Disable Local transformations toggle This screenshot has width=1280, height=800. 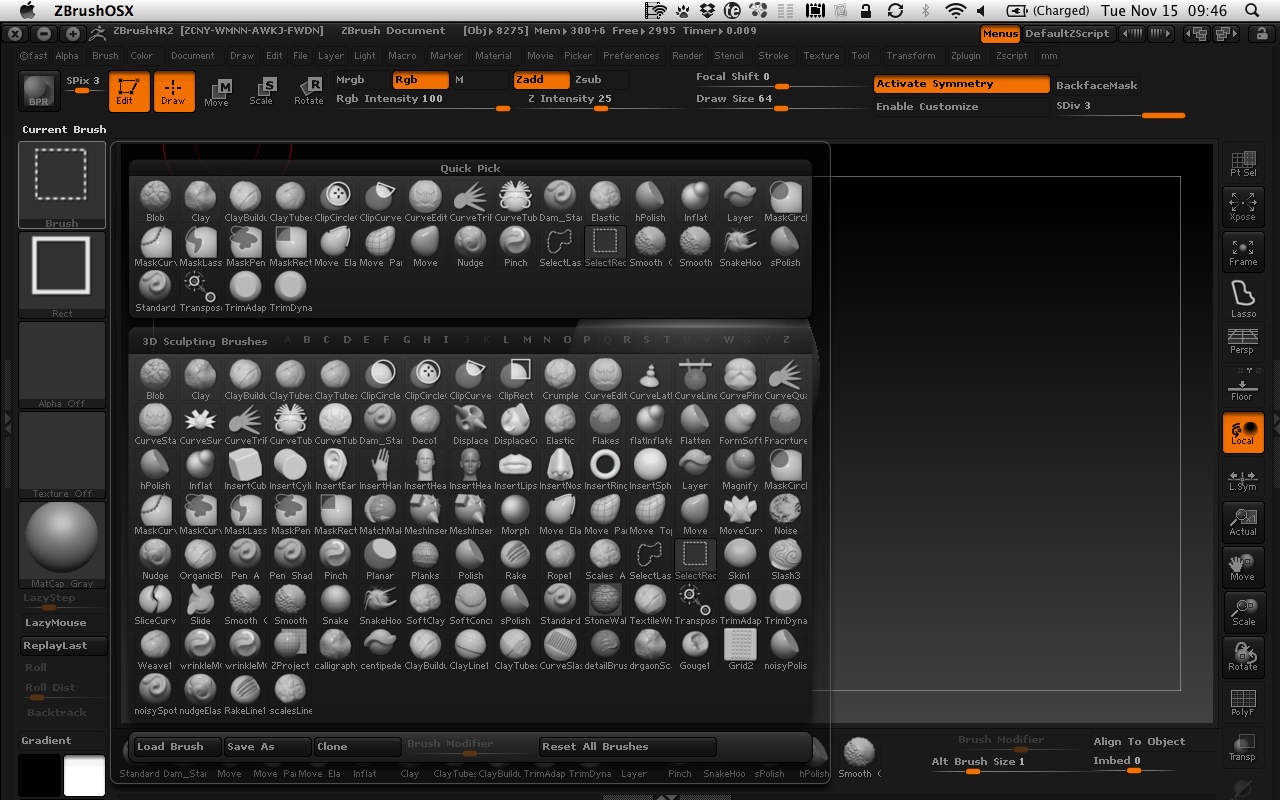1243,432
